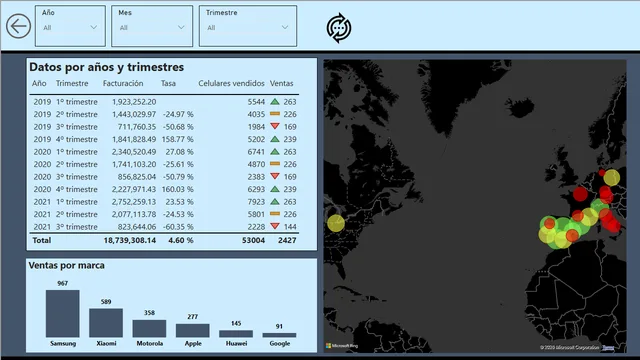Open the Terms link on the map

click(608, 348)
